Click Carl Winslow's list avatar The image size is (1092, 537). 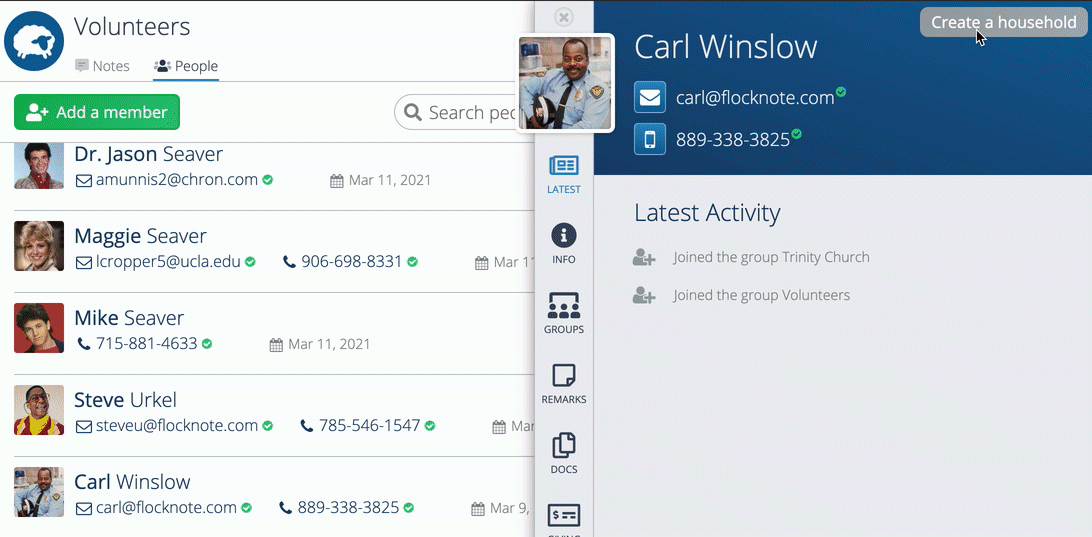[39, 492]
